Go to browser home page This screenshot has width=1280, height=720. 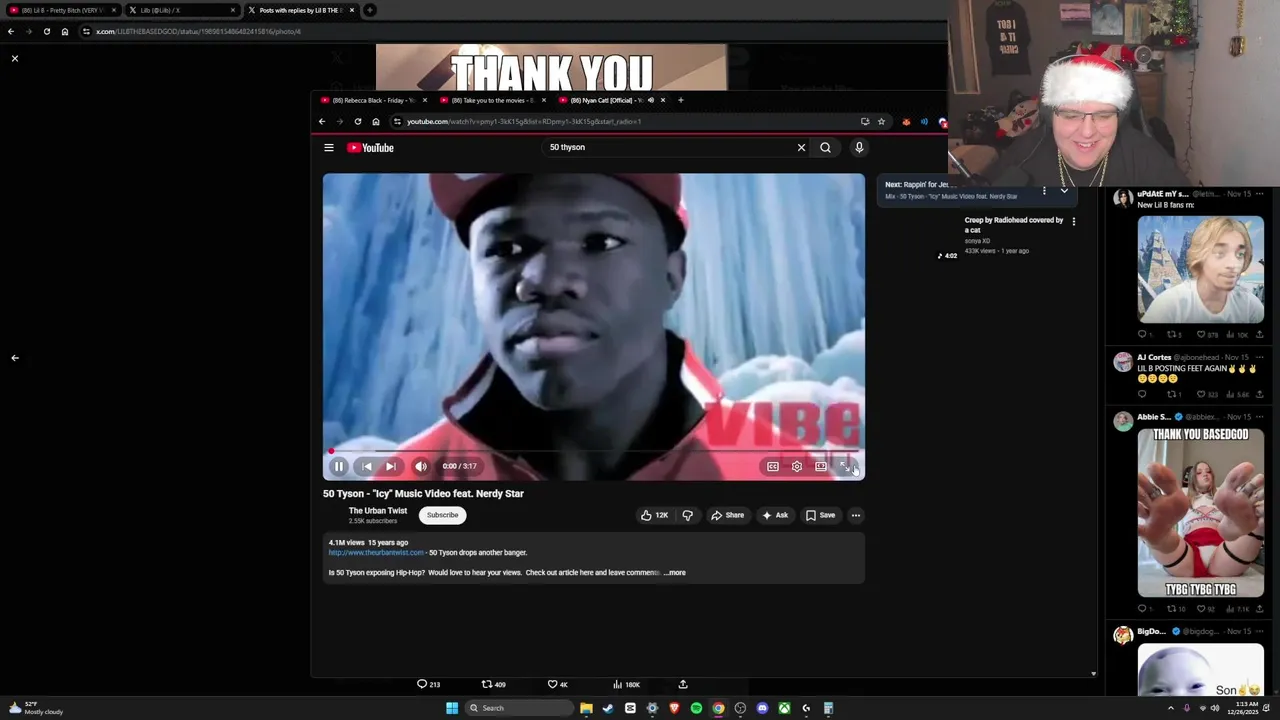(x=65, y=31)
